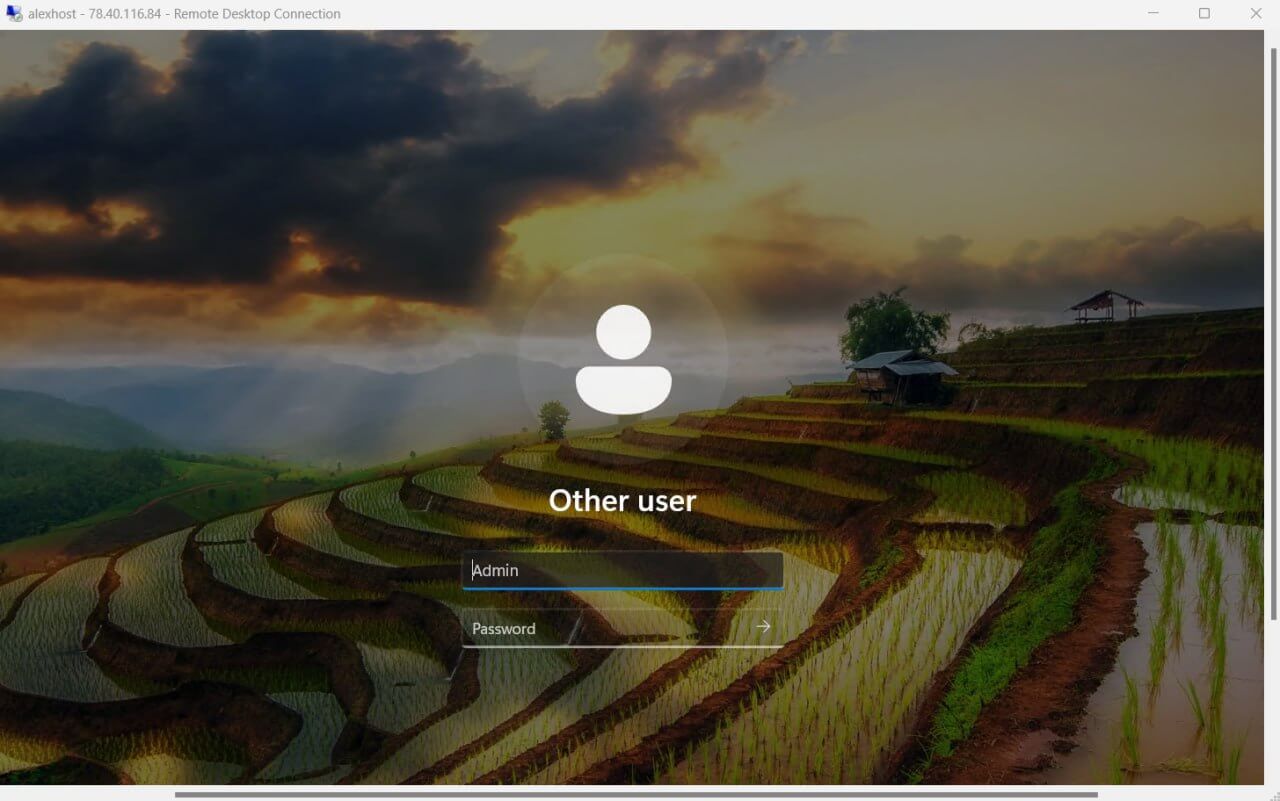Viewport: 1280px width, 801px height.
Task: Maximize the Remote Desktop Connection window
Action: [1204, 14]
